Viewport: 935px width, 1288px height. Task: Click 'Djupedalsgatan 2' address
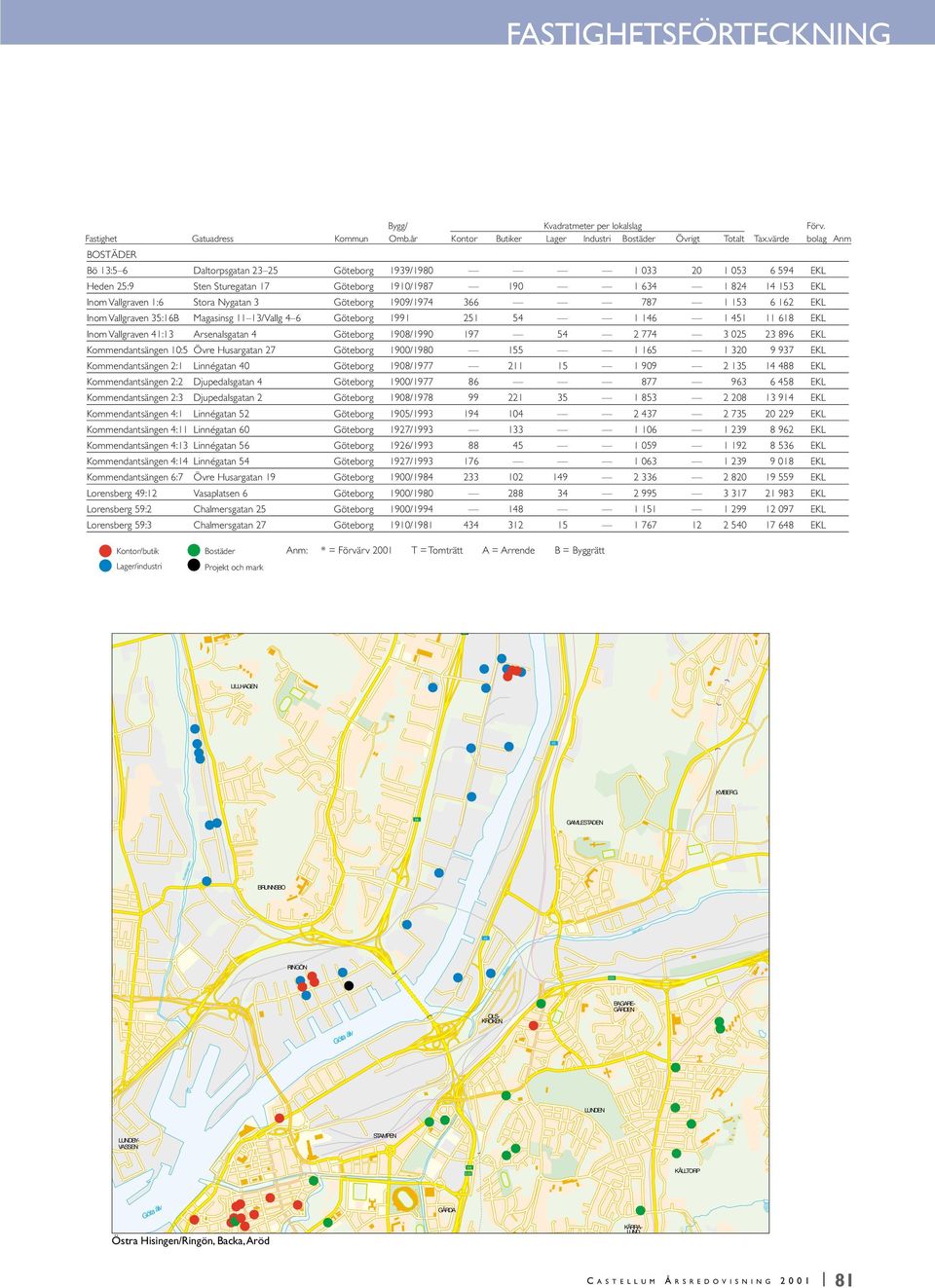pyautogui.click(x=227, y=397)
